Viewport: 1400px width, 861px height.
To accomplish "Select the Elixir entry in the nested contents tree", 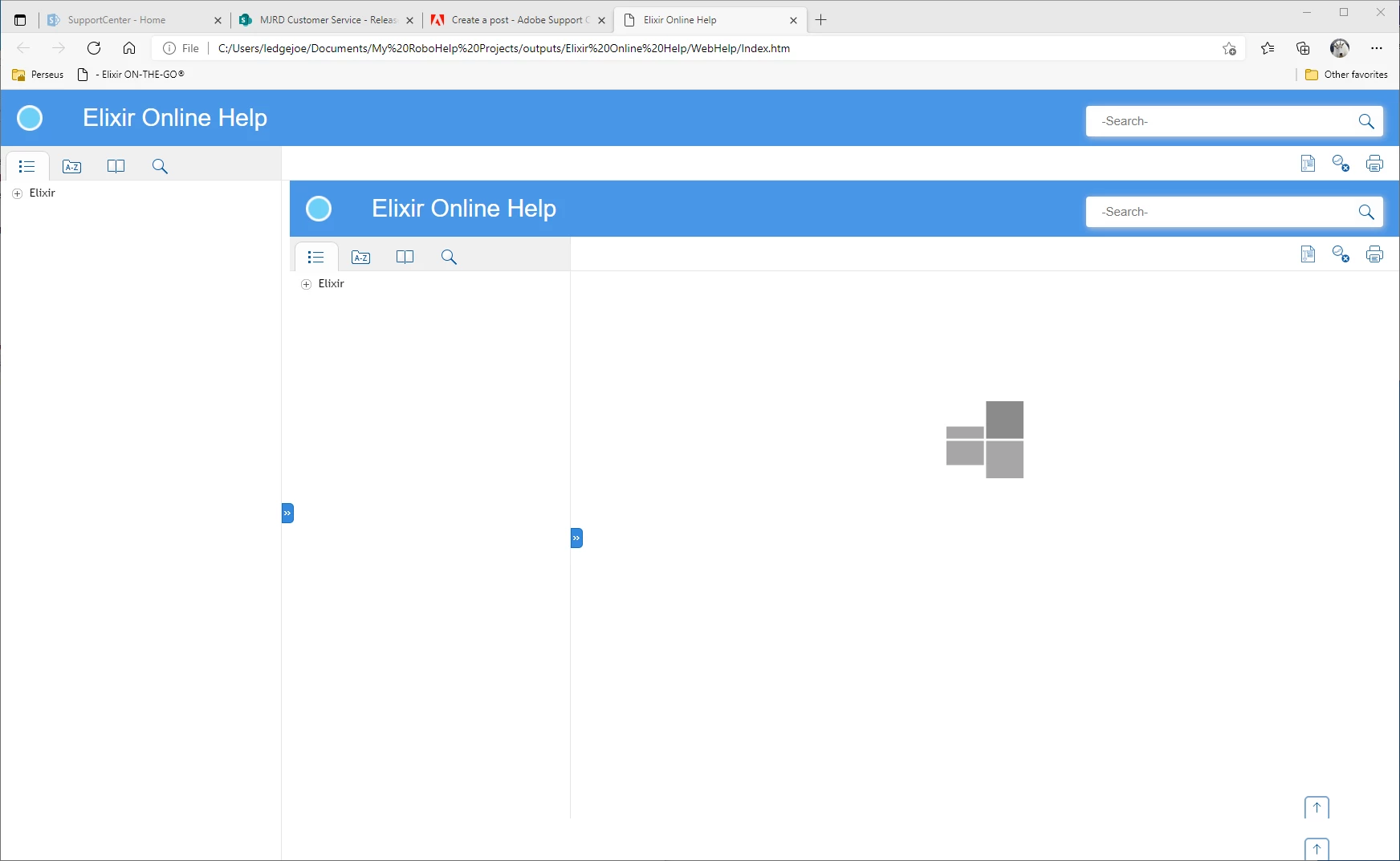I will tap(331, 283).
